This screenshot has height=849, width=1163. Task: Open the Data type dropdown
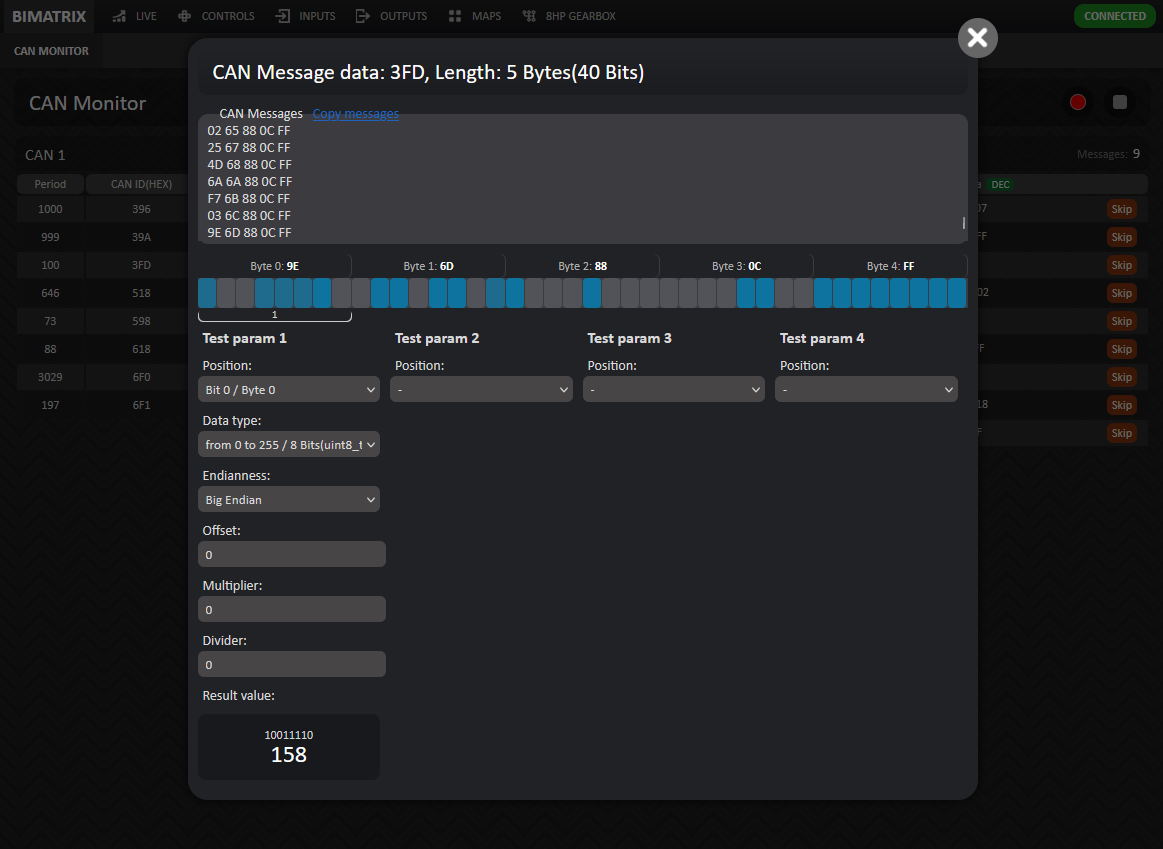[289, 444]
